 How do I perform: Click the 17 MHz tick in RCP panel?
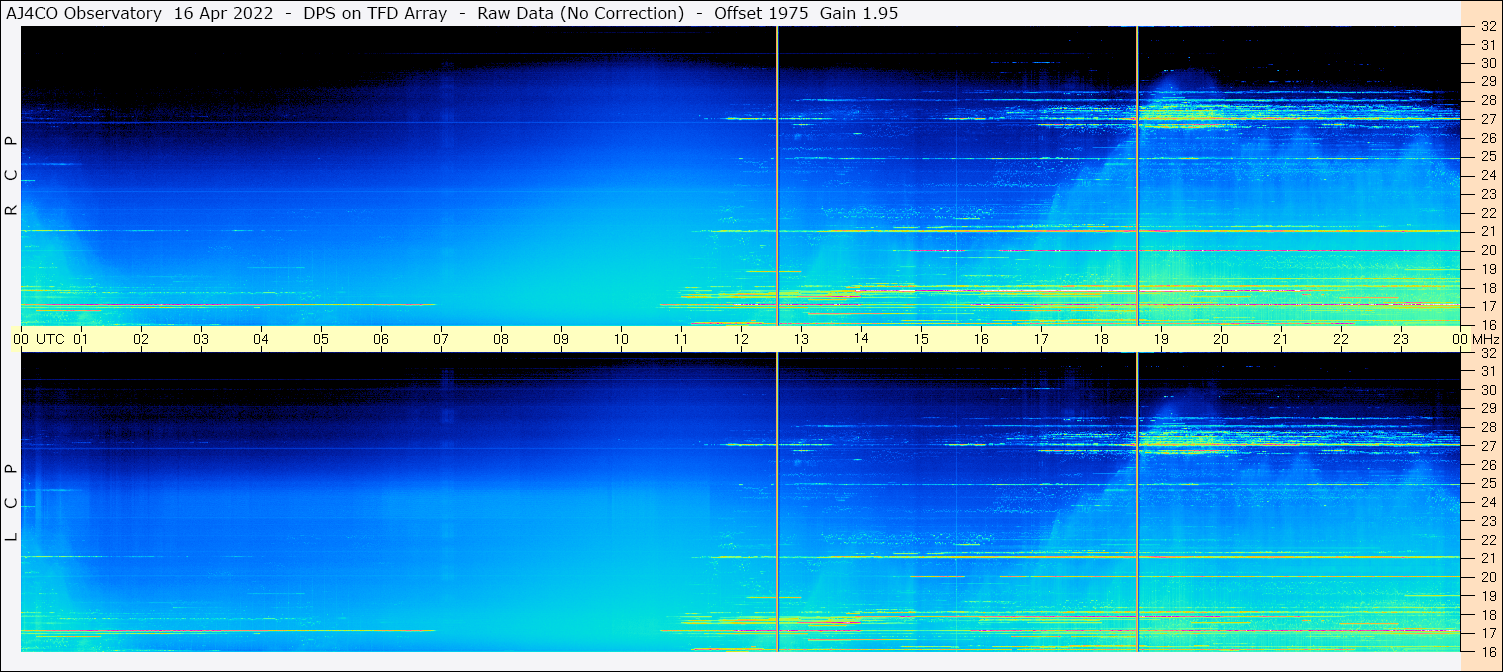(x=1487, y=306)
